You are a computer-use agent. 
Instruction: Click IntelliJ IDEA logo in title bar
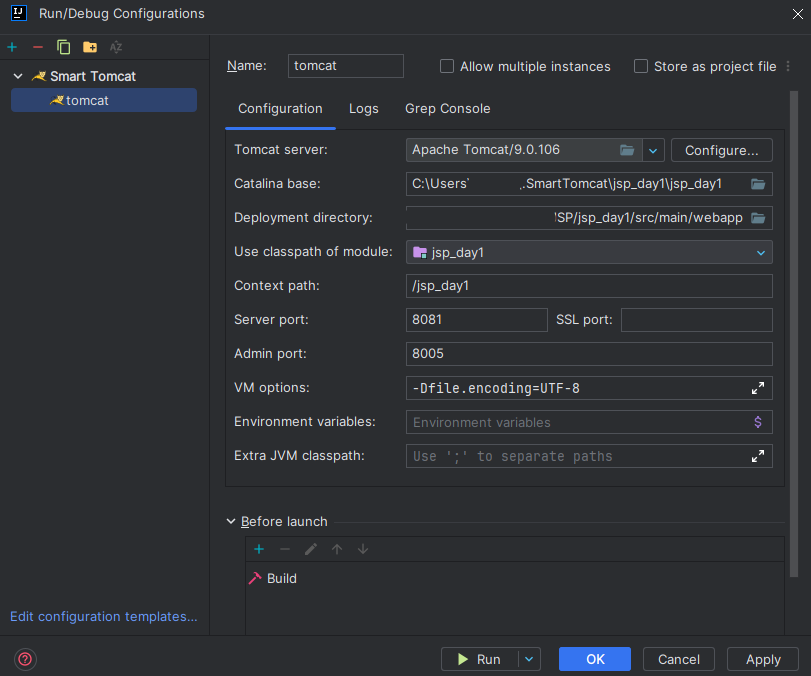click(19, 13)
